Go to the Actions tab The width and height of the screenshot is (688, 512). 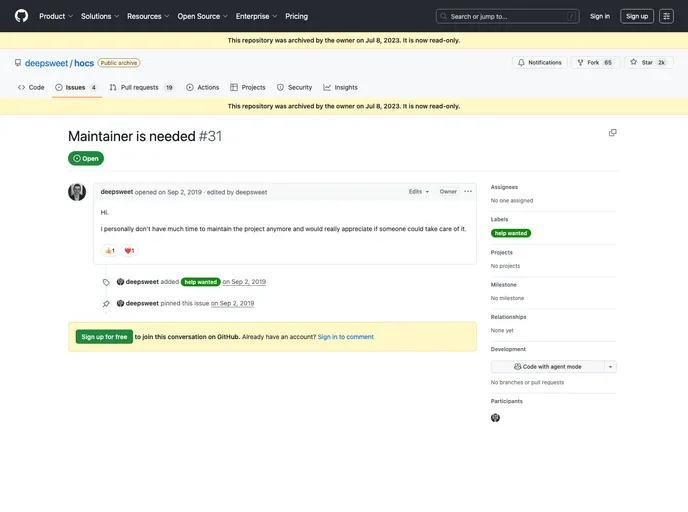coord(203,87)
